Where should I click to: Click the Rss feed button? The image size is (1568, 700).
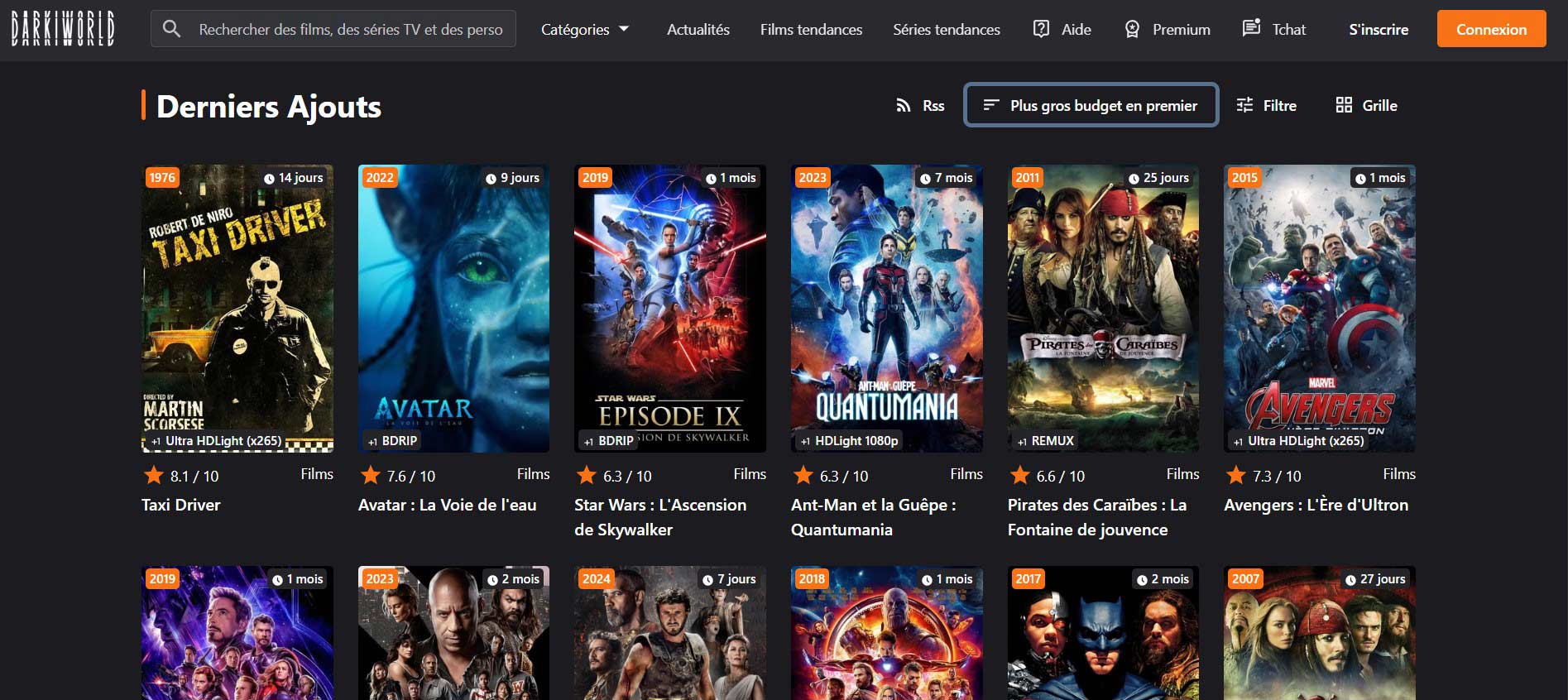[920, 105]
